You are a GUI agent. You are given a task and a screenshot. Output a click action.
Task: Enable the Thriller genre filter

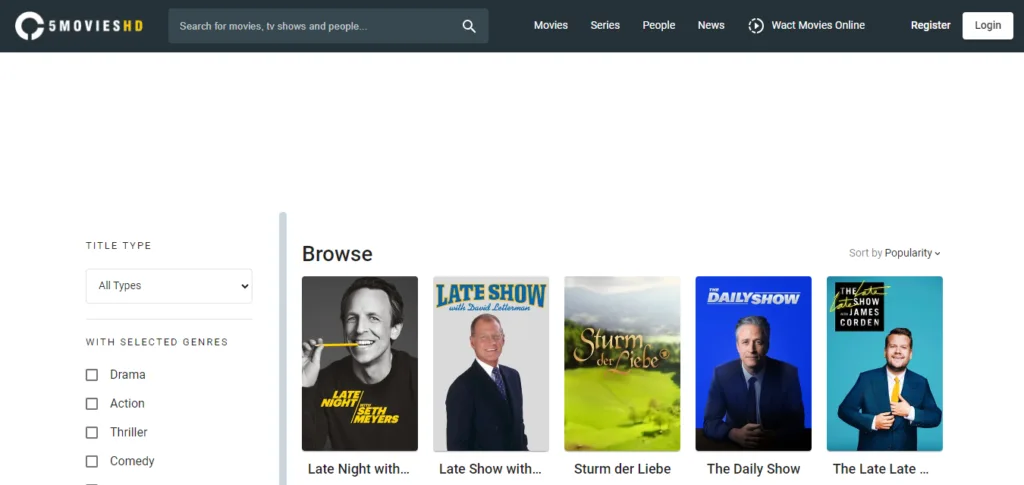point(92,432)
